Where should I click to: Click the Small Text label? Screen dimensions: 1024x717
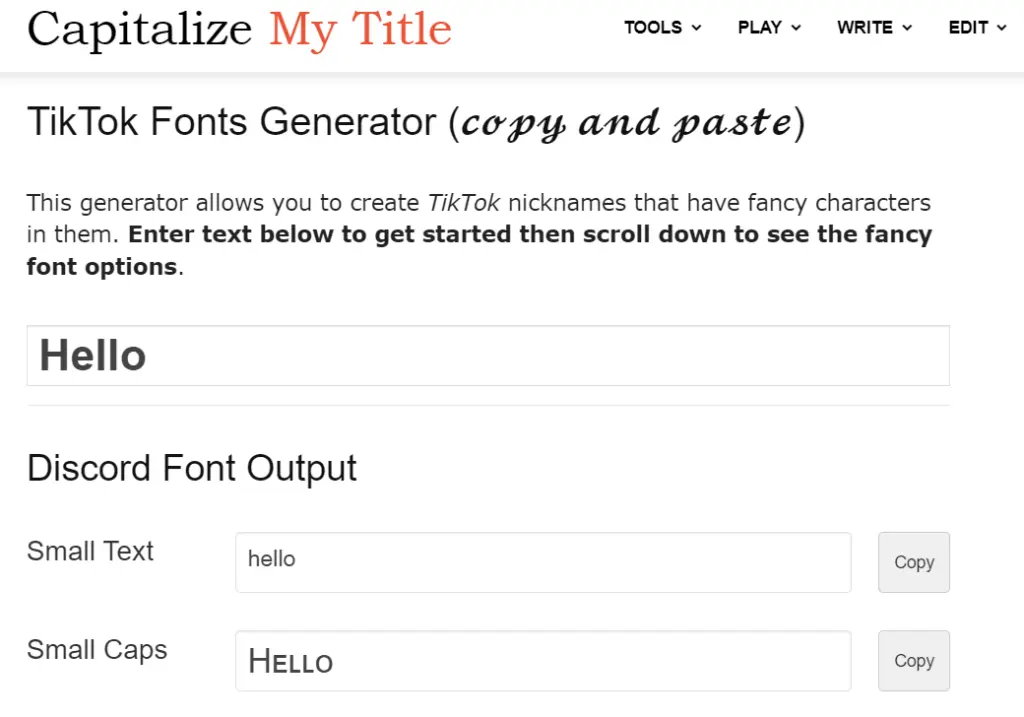tap(90, 551)
